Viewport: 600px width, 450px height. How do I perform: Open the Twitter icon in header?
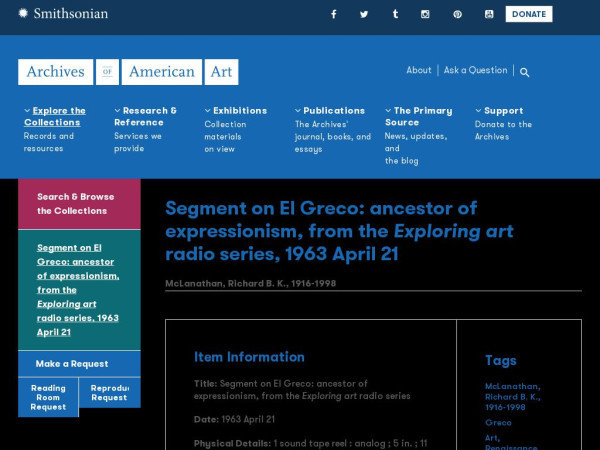pyautogui.click(x=364, y=14)
